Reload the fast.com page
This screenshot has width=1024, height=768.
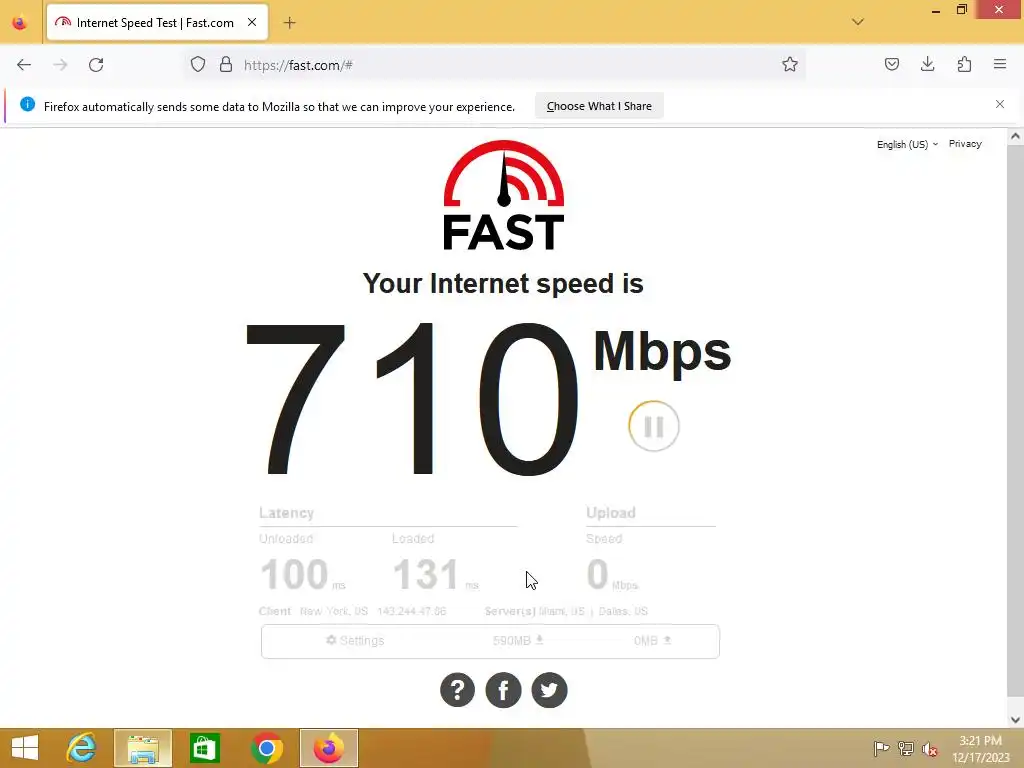coord(96,65)
